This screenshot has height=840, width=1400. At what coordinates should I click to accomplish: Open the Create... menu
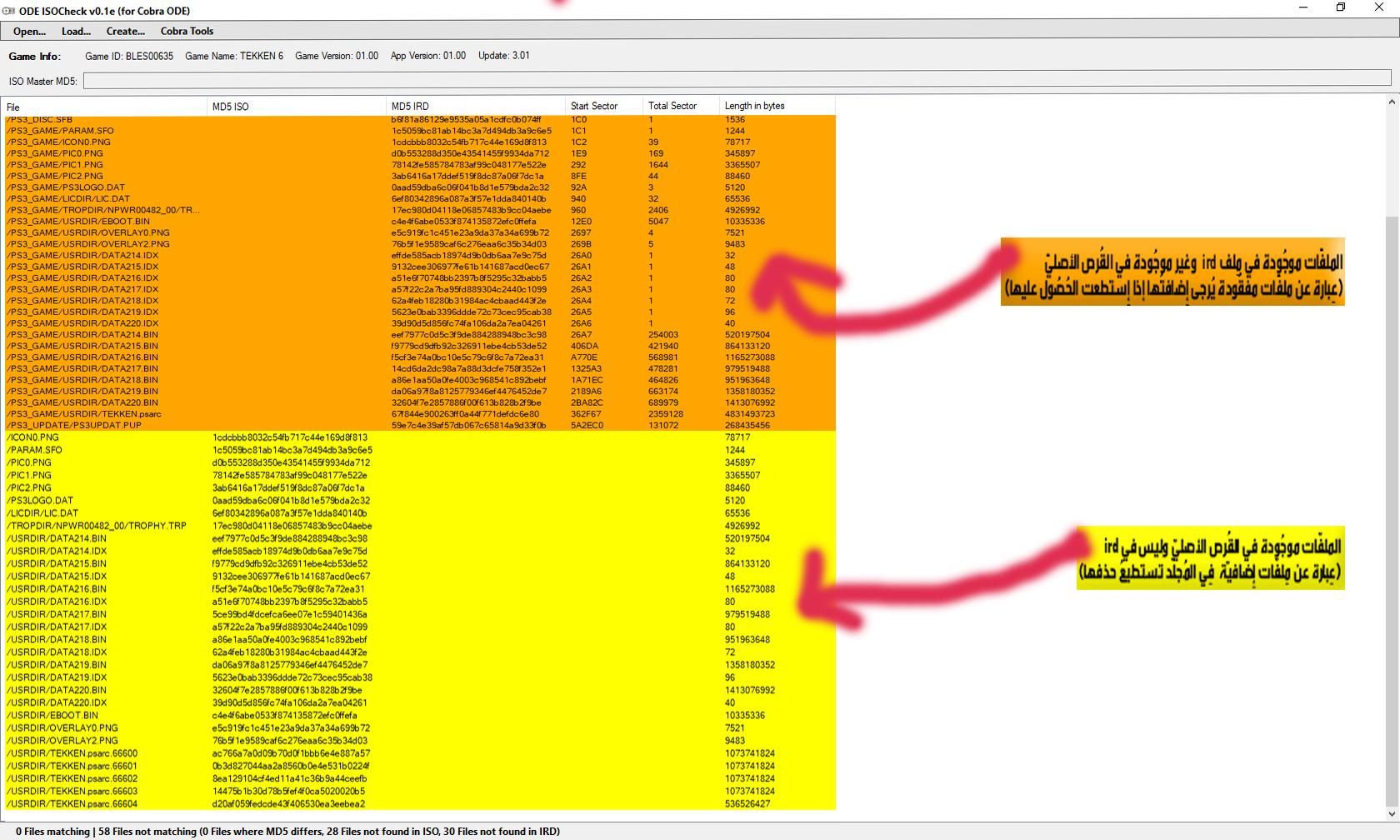coord(125,32)
